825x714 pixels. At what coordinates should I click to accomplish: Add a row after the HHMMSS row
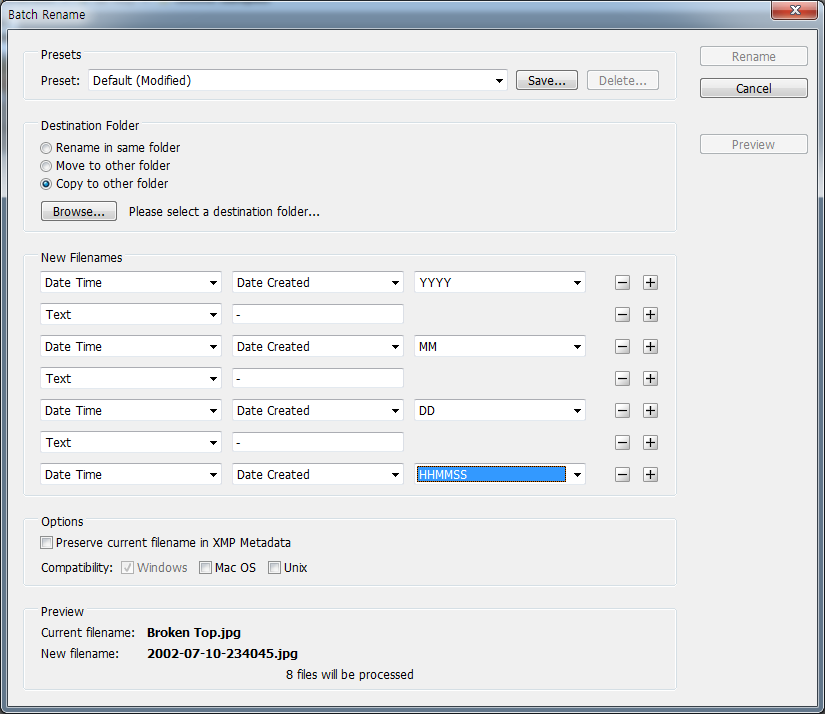650,475
